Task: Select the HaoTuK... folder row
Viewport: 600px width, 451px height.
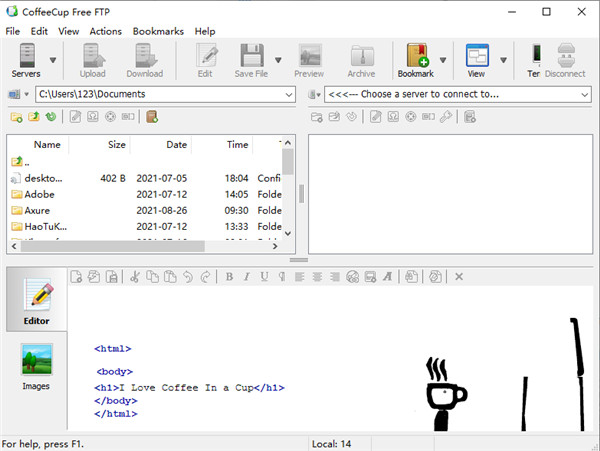Action: (x=145, y=226)
